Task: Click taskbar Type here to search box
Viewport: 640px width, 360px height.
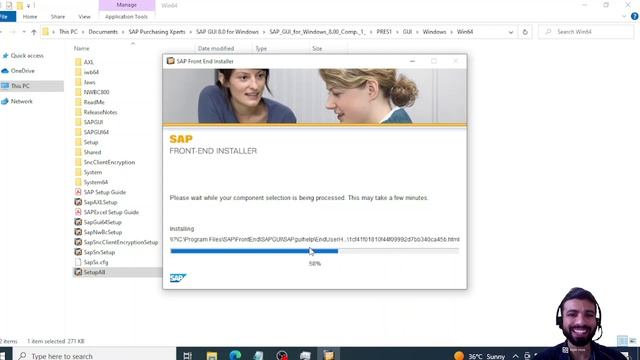Action: pos(95,356)
